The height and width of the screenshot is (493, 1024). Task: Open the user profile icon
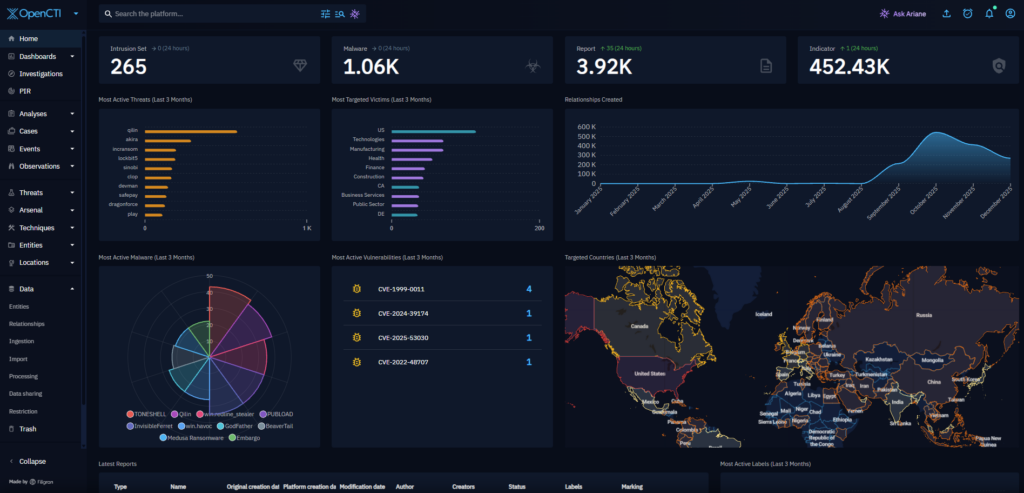(1010, 14)
